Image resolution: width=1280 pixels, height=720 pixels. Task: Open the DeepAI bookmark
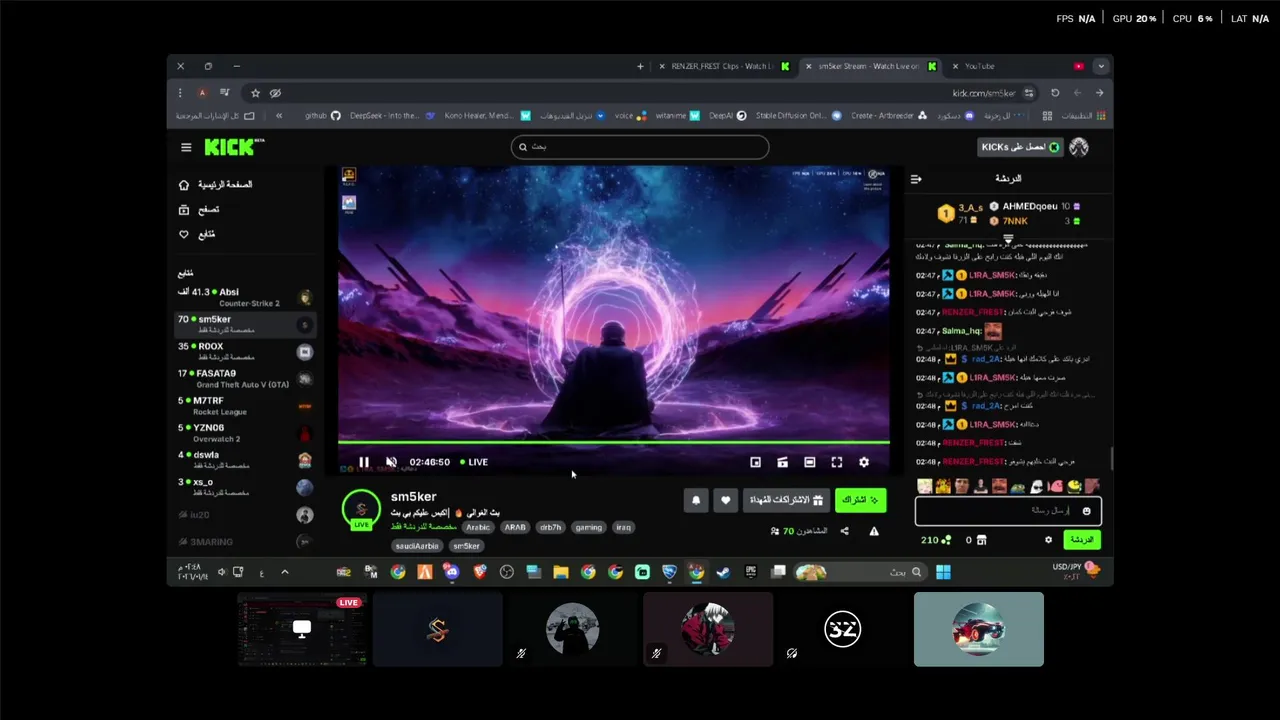pyautogui.click(x=728, y=116)
